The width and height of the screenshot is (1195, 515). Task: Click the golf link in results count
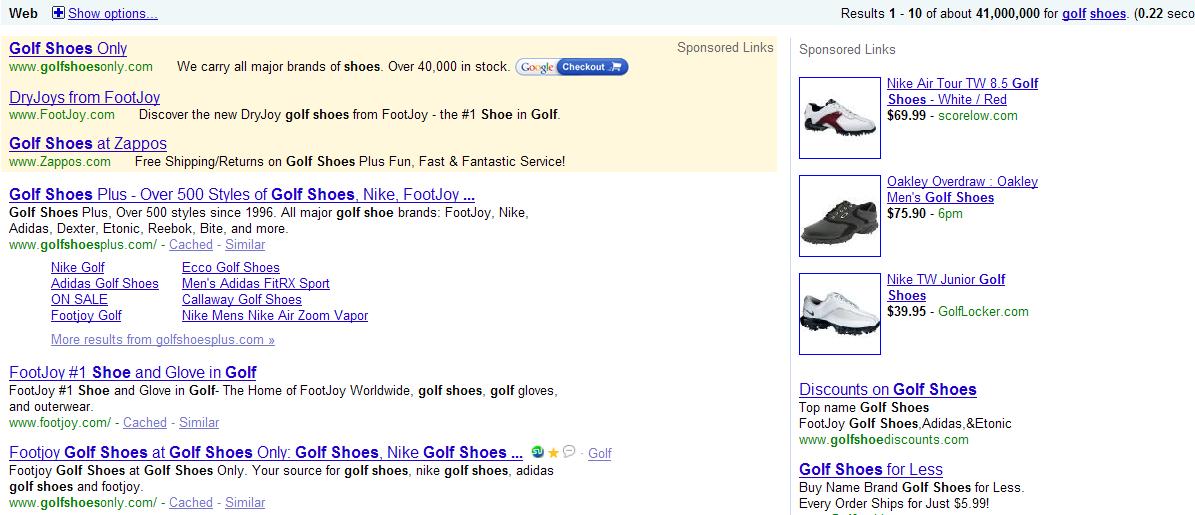coord(1074,14)
